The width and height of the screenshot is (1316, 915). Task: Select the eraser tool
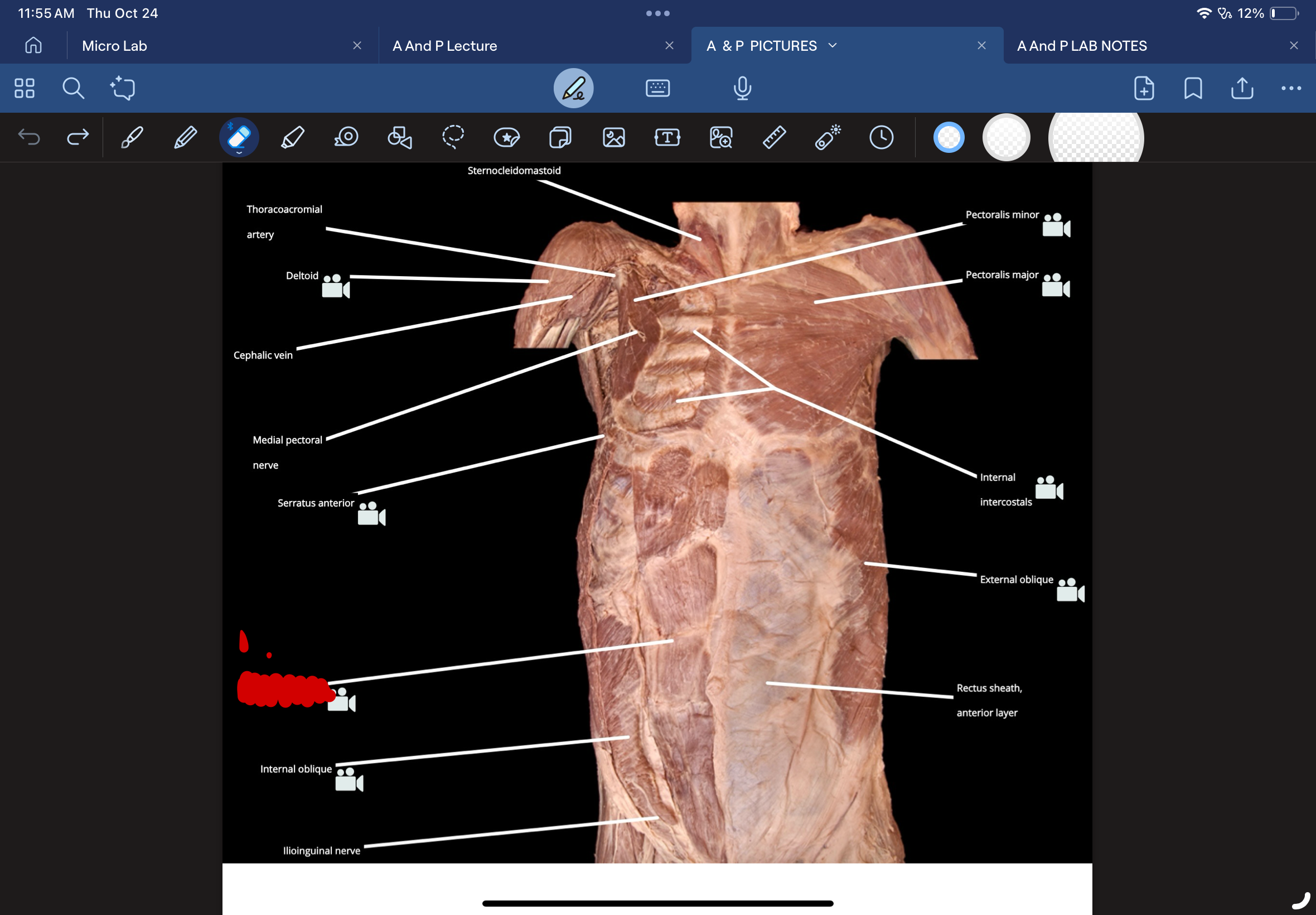[239, 138]
